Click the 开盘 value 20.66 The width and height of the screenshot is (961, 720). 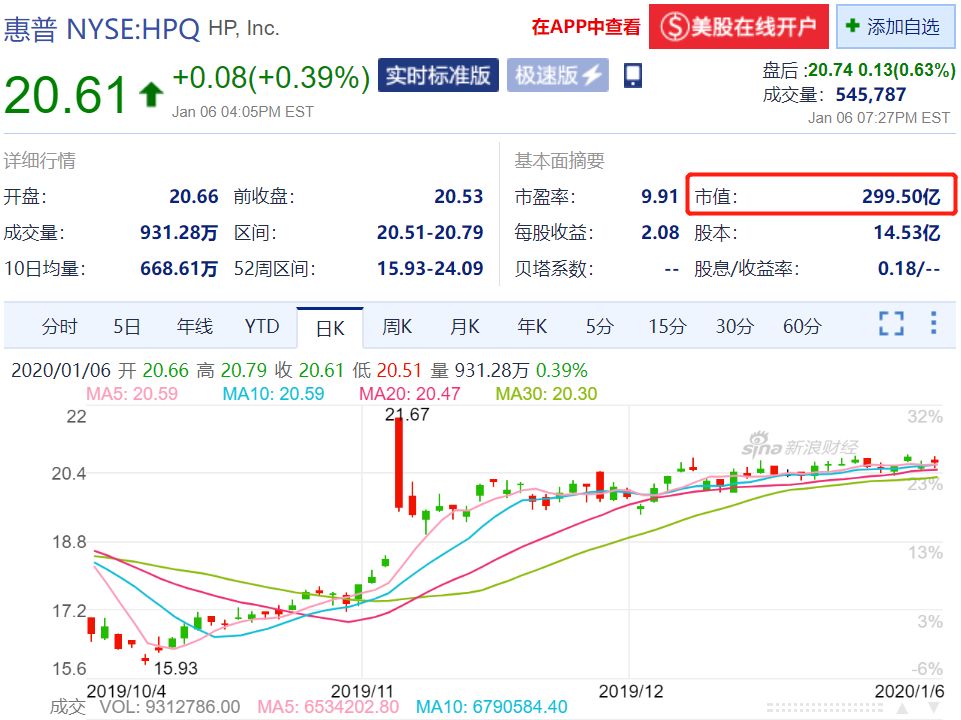tap(194, 196)
